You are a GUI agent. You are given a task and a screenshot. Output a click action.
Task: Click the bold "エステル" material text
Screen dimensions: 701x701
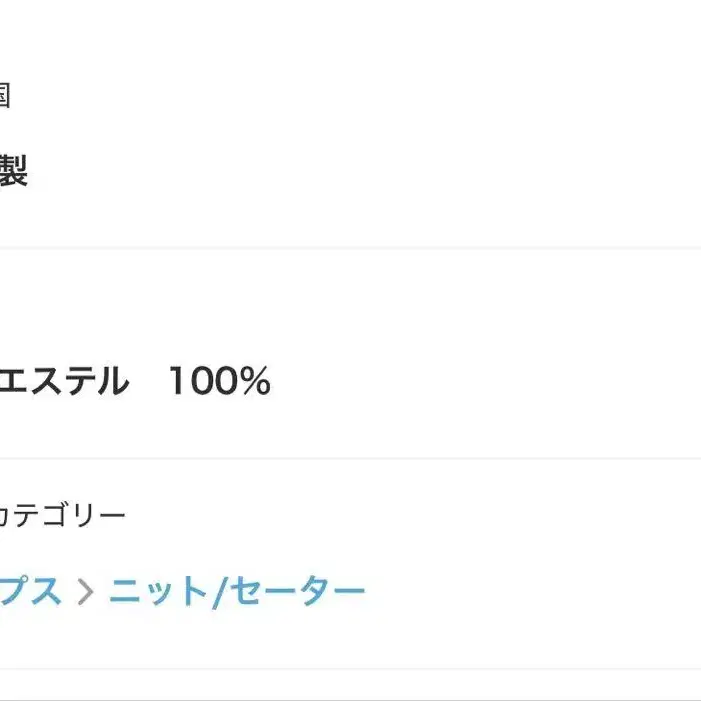(64, 381)
